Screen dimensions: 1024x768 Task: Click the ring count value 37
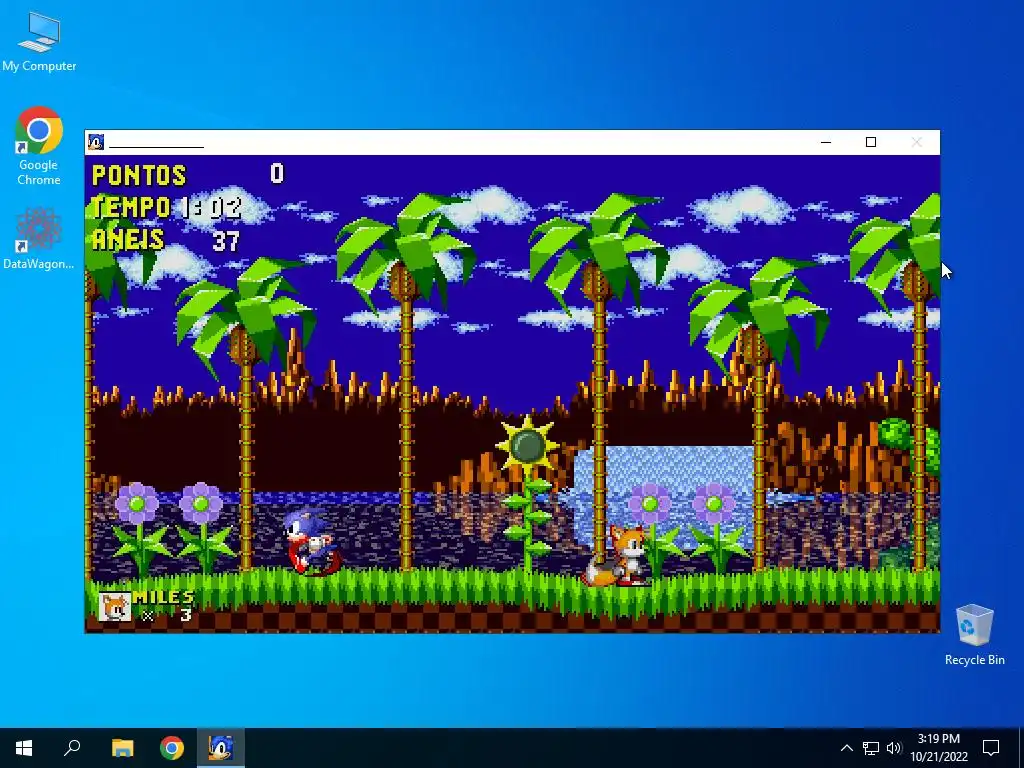pos(226,241)
